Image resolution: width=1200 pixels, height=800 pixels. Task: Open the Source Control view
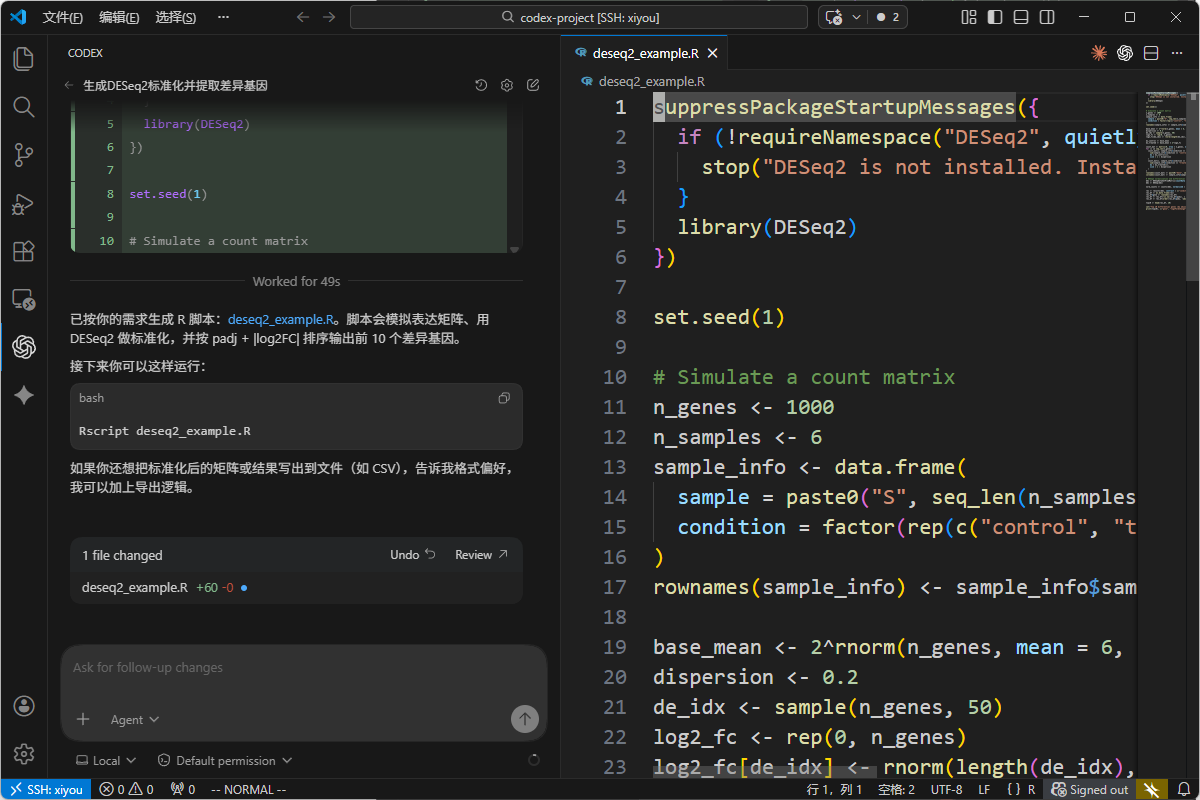(24, 154)
